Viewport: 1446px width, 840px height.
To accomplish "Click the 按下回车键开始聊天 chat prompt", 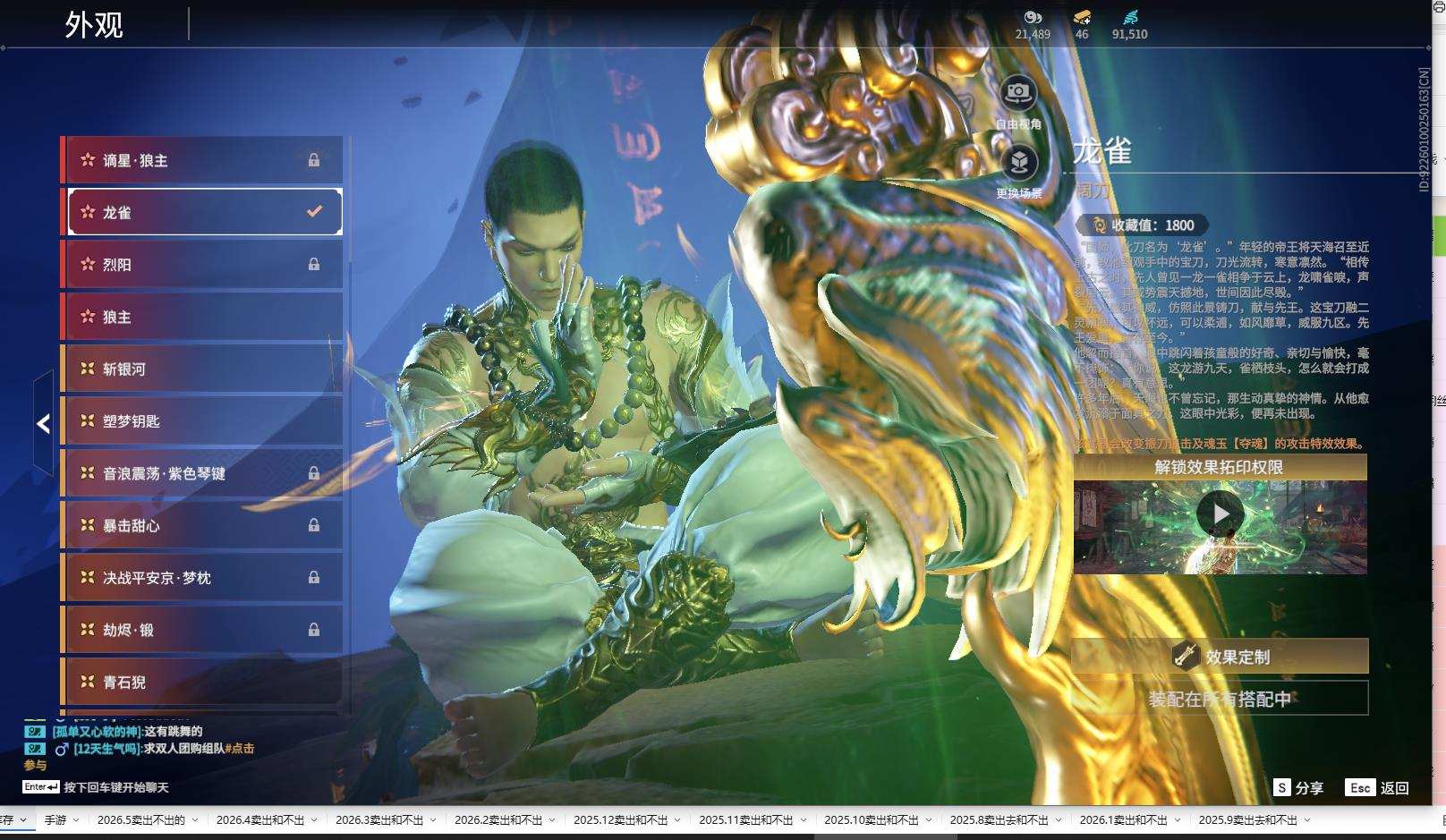I will pos(116,787).
